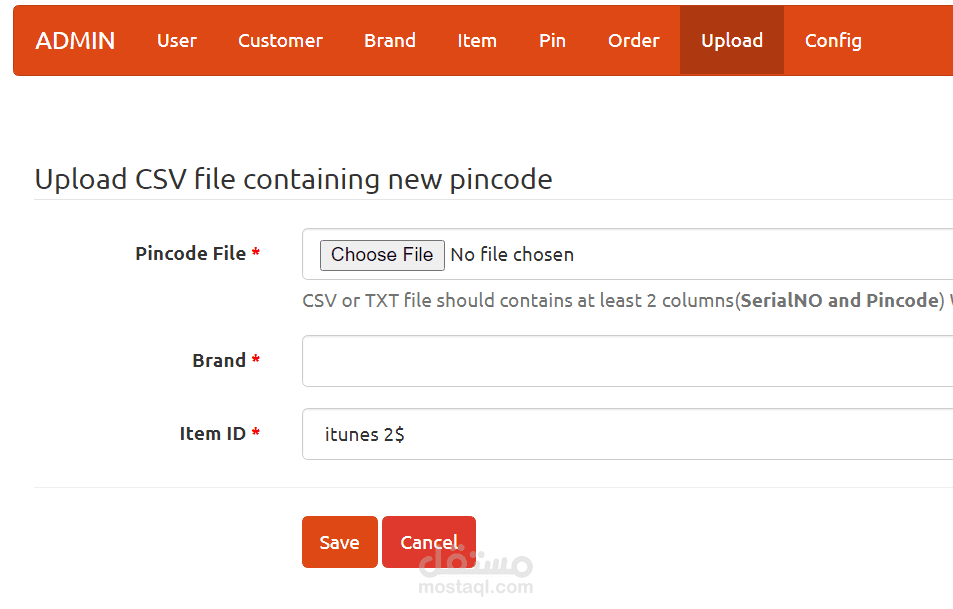This screenshot has width=953, height=609.
Task: Click the 'Upload CSV file' page heading
Action: [x=293, y=180]
